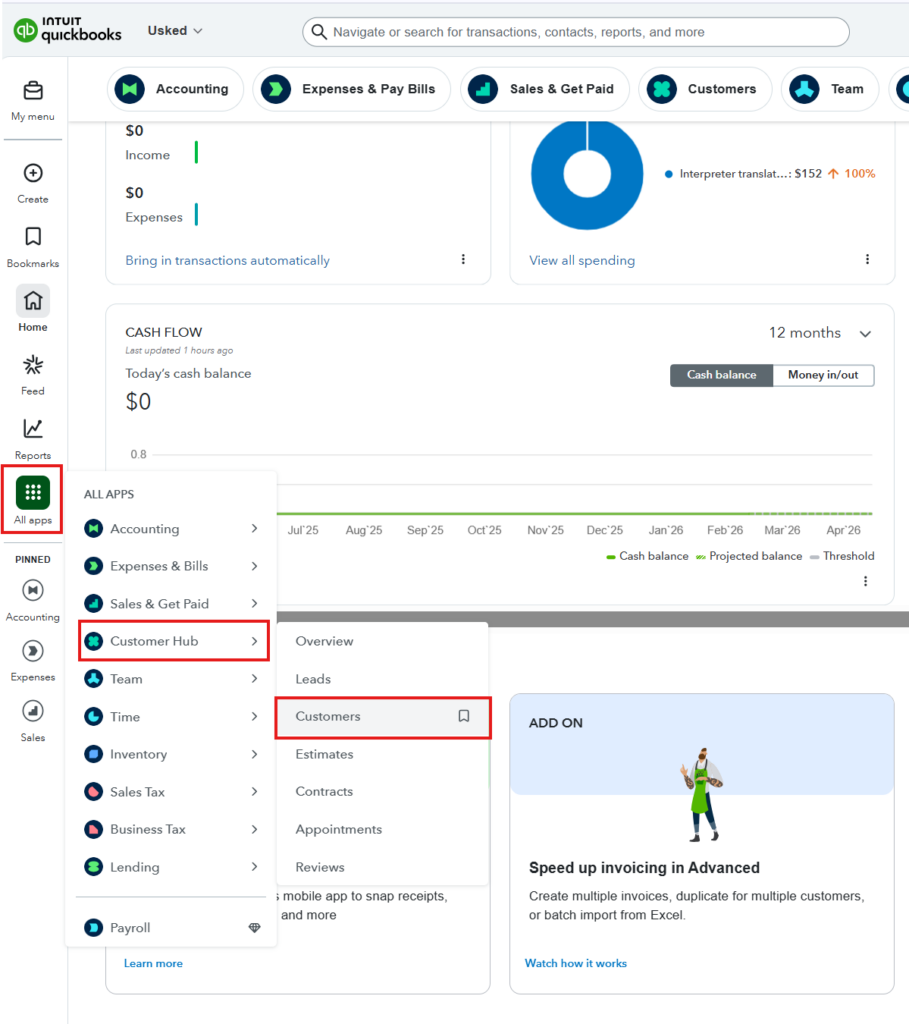Click Payroll diamond upgrade icon

tap(255, 927)
